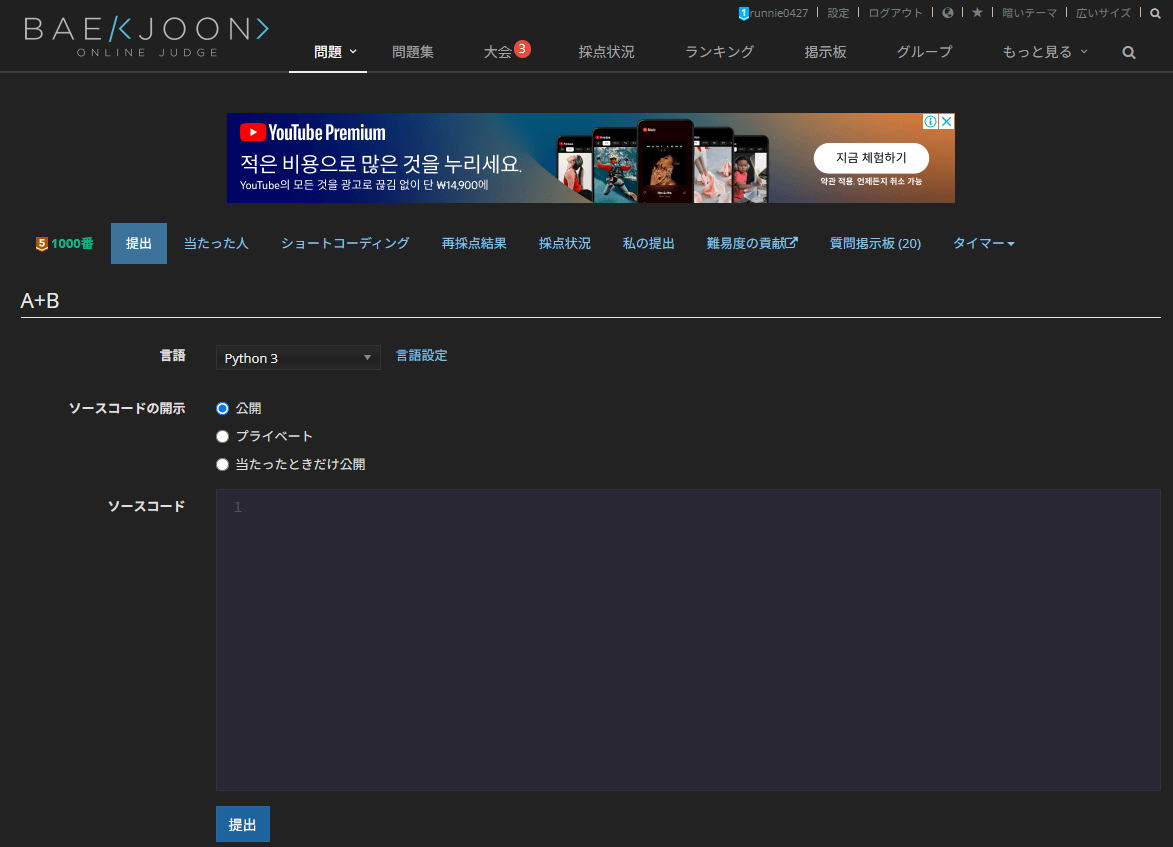This screenshot has width=1173, height=847.
Task: Switch to the 私の提出 tab
Action: tap(648, 243)
